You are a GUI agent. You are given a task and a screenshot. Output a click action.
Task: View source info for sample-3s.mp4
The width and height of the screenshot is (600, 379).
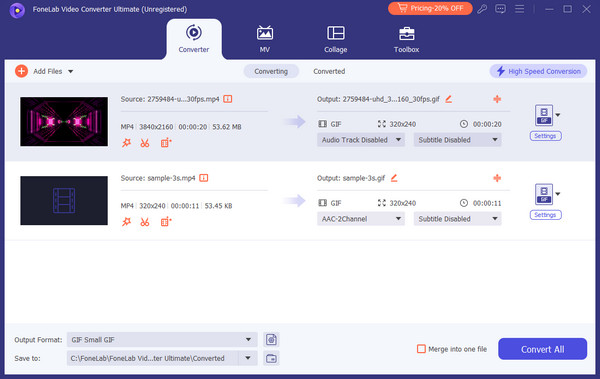204,178
